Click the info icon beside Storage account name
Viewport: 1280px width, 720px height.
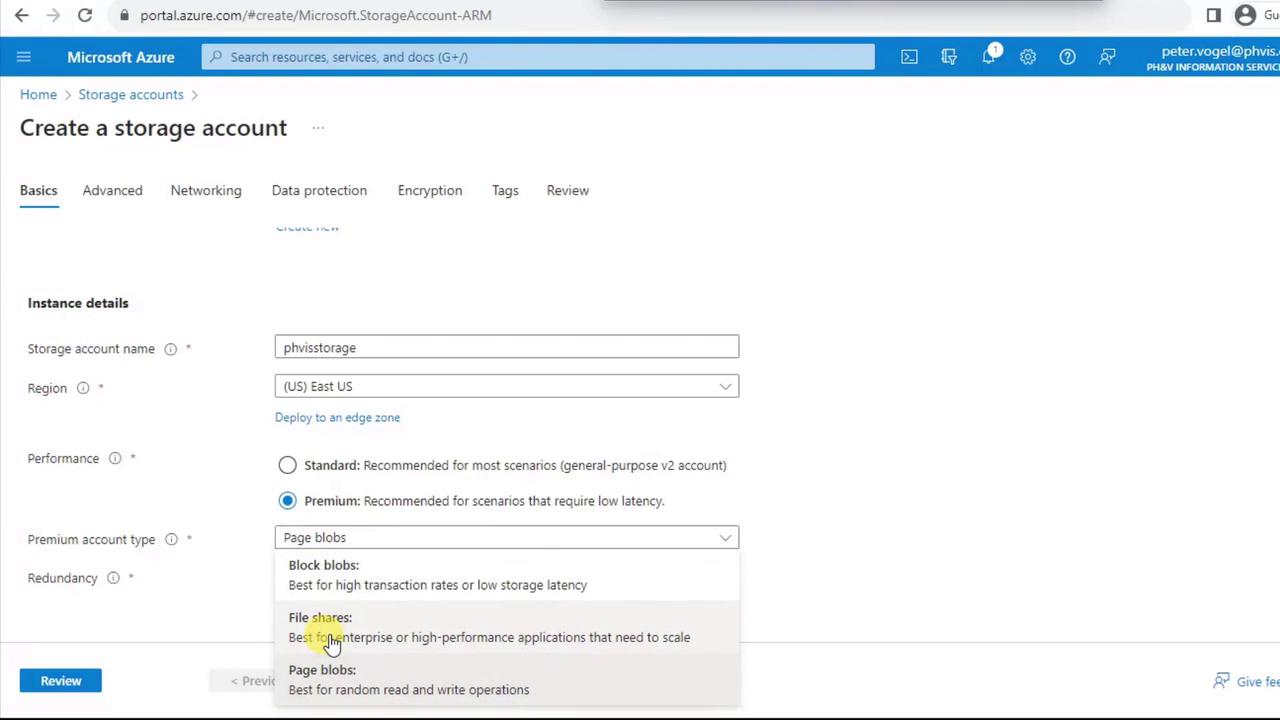[170, 349]
